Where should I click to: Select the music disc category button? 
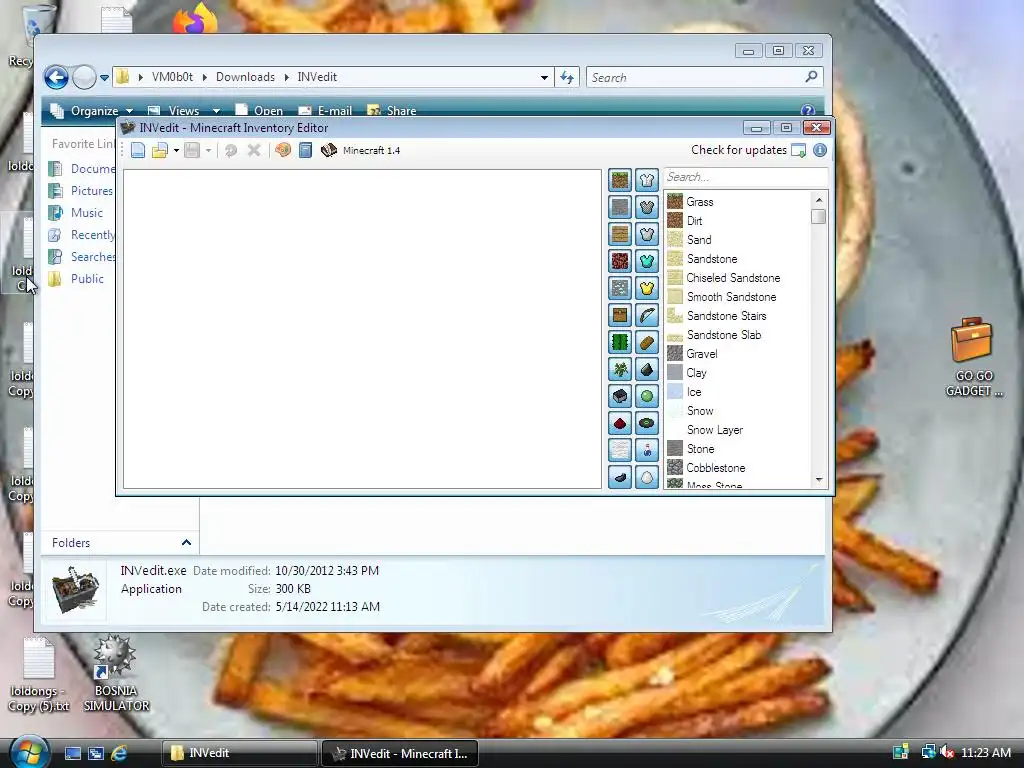(647, 423)
